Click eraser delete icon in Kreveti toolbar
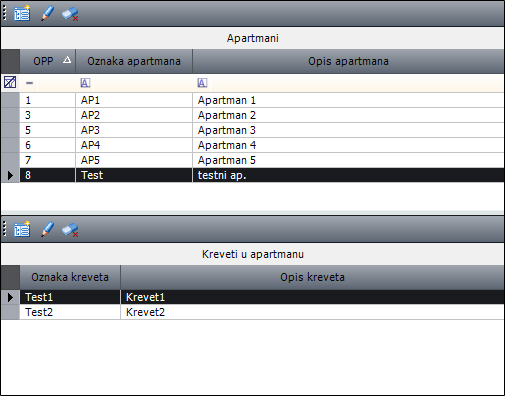505x396 pixels. pos(70,230)
